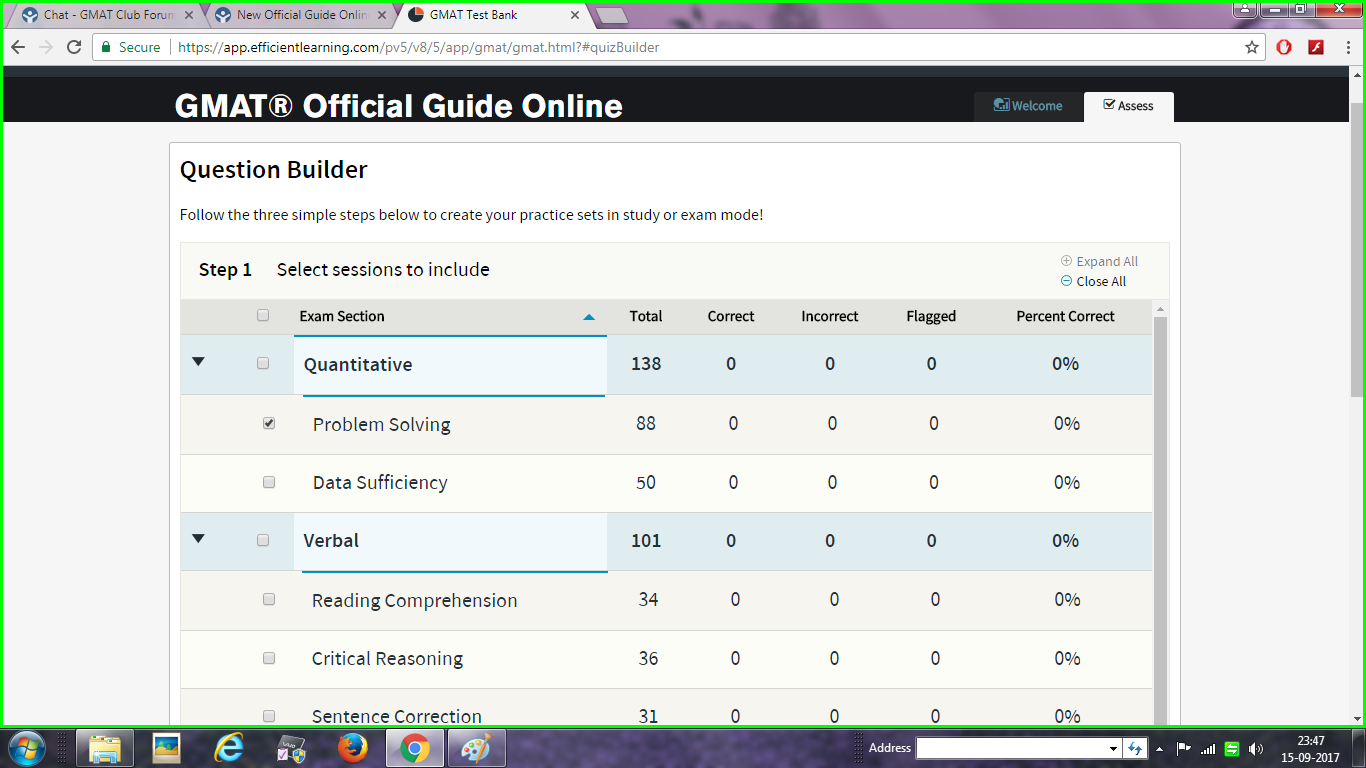
Task: Click the sort arrow in Exam Section header
Action: pos(589,317)
